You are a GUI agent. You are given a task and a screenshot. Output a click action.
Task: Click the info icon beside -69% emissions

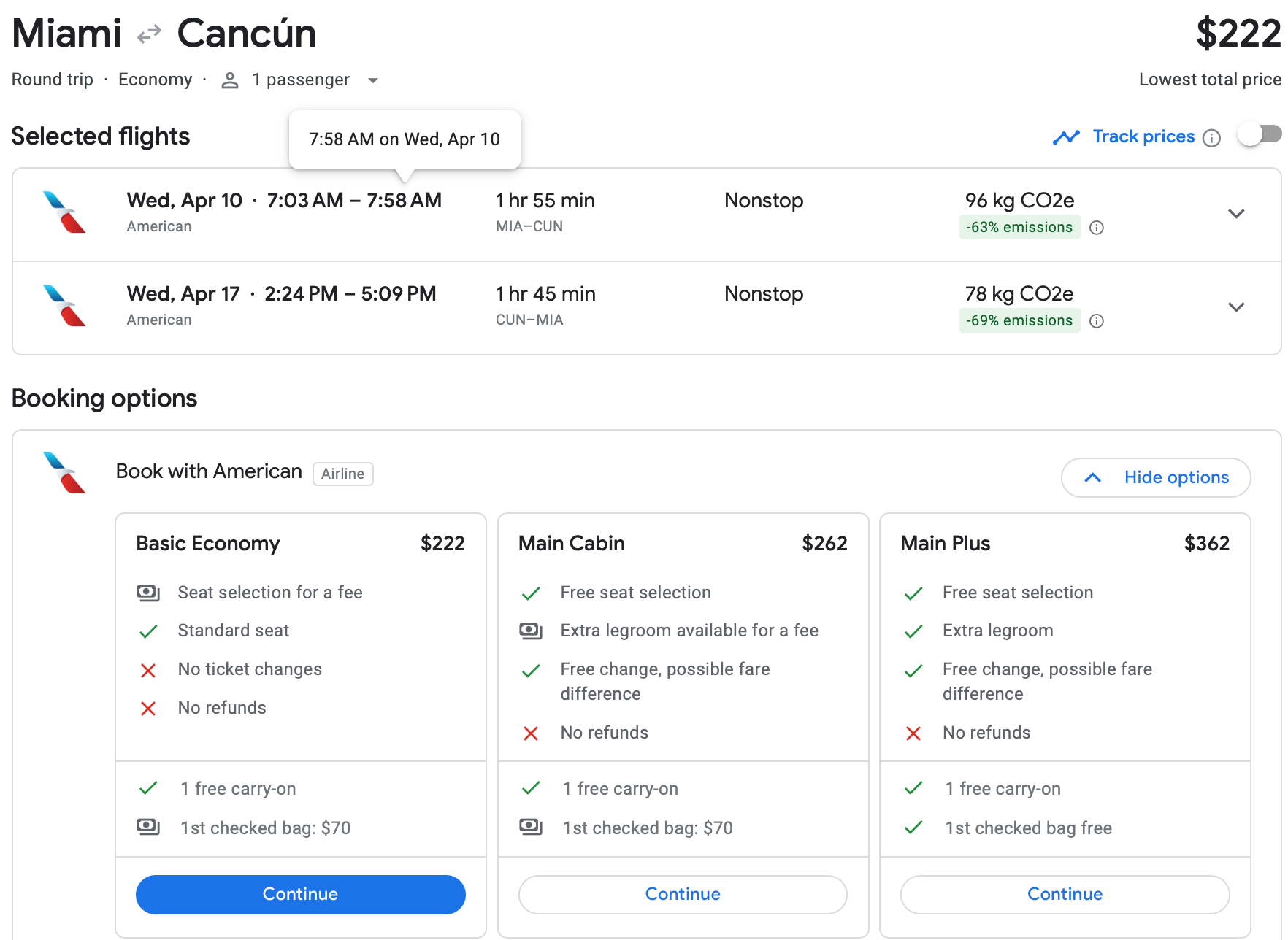(x=1096, y=321)
